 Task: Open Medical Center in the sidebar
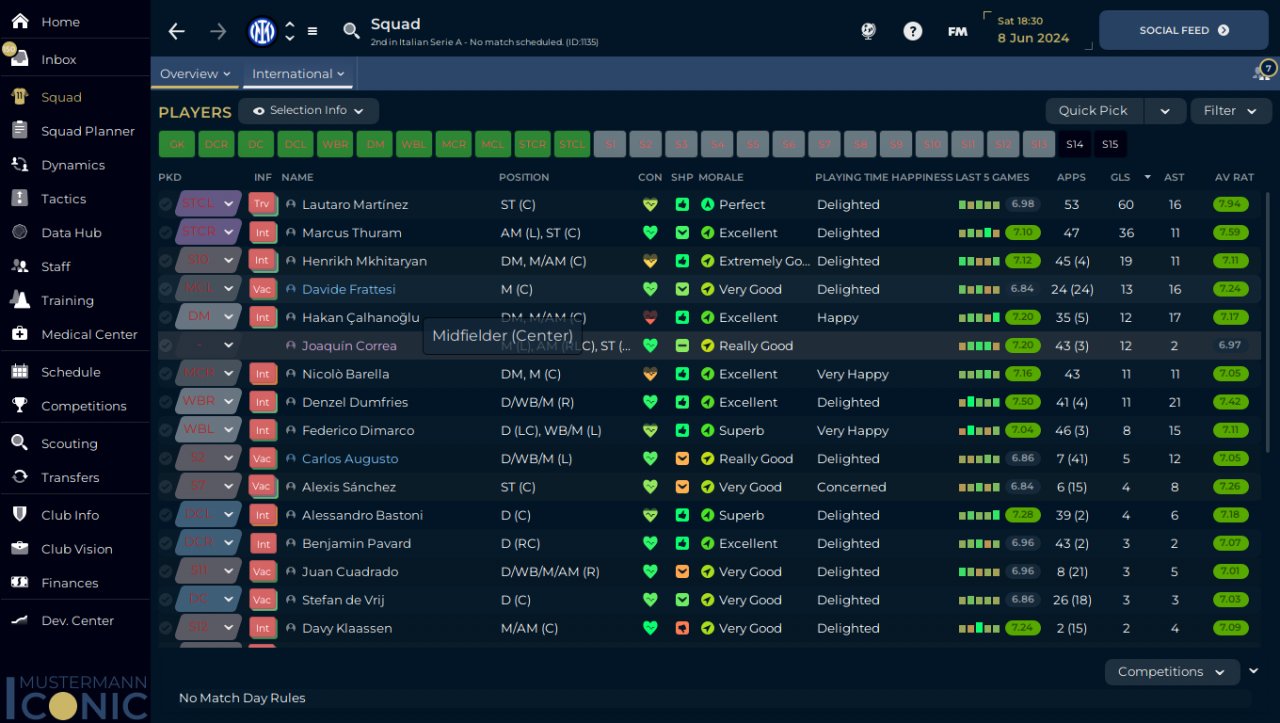(x=88, y=334)
